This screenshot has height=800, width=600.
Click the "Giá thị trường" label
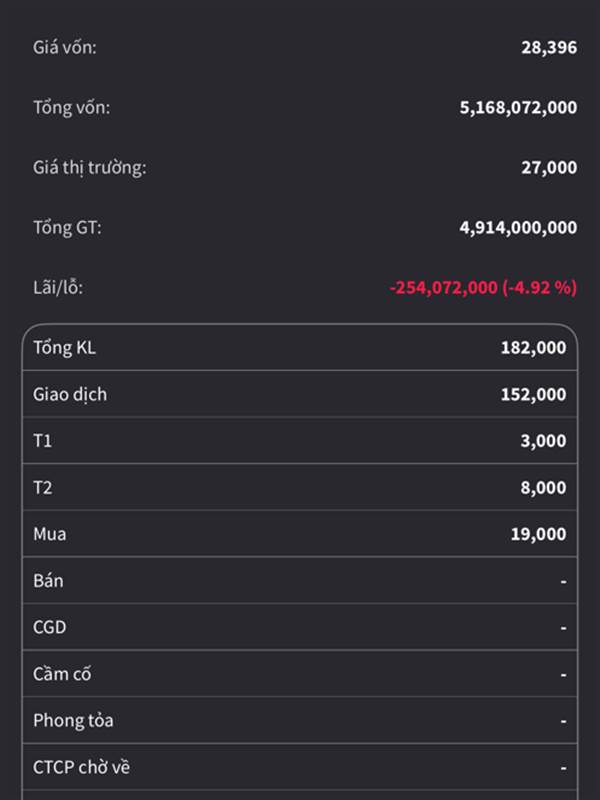click(x=89, y=167)
